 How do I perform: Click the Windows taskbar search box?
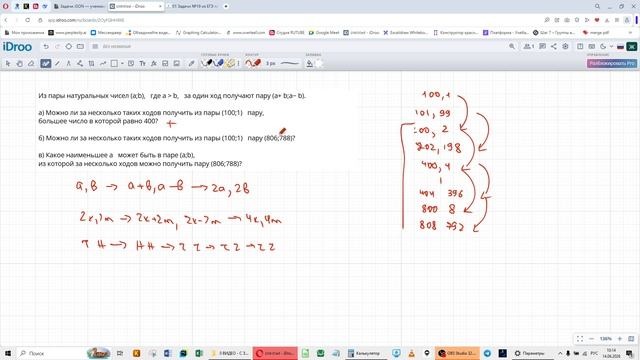64,353
